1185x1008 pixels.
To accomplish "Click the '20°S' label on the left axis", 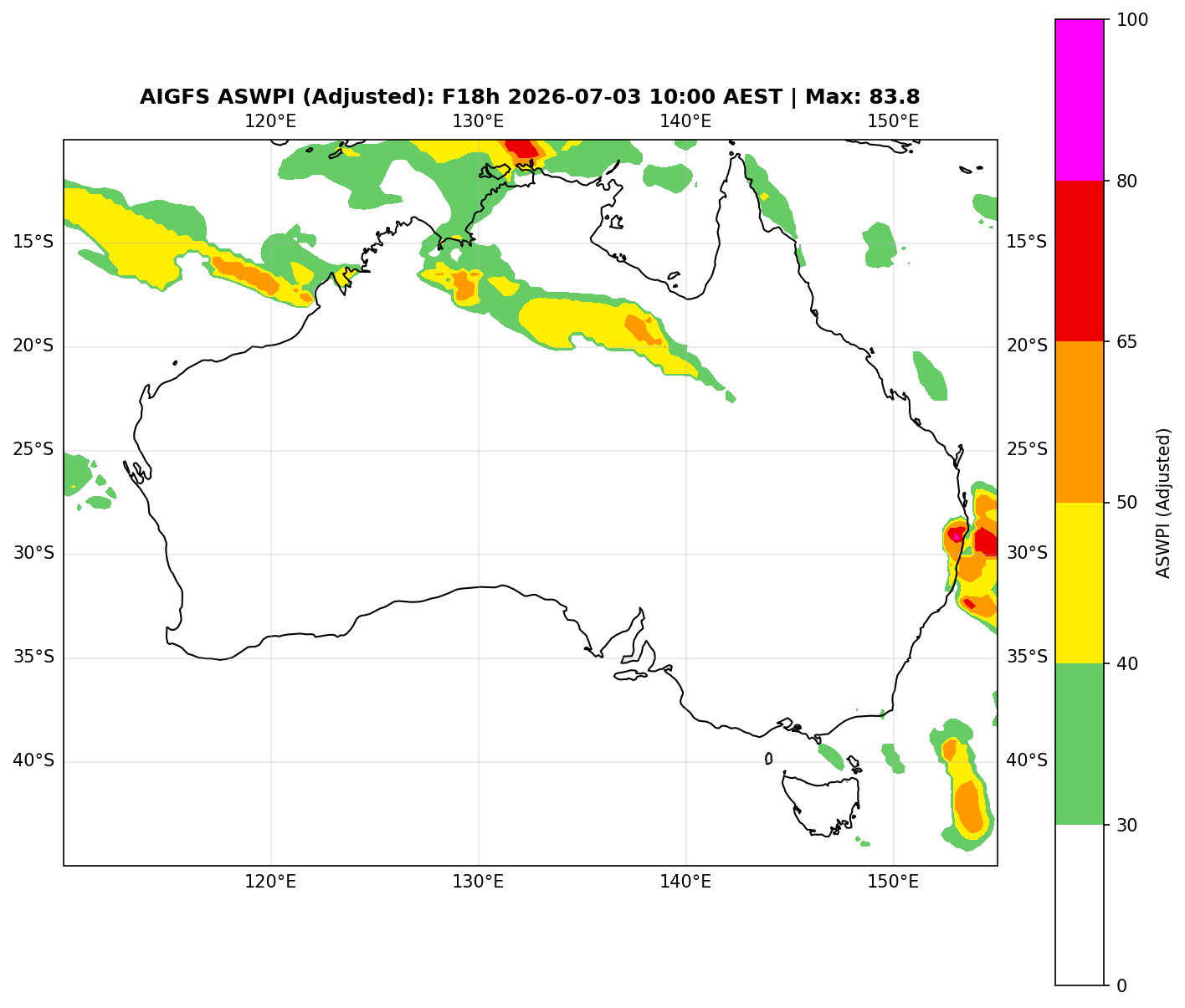I will (x=33, y=346).
